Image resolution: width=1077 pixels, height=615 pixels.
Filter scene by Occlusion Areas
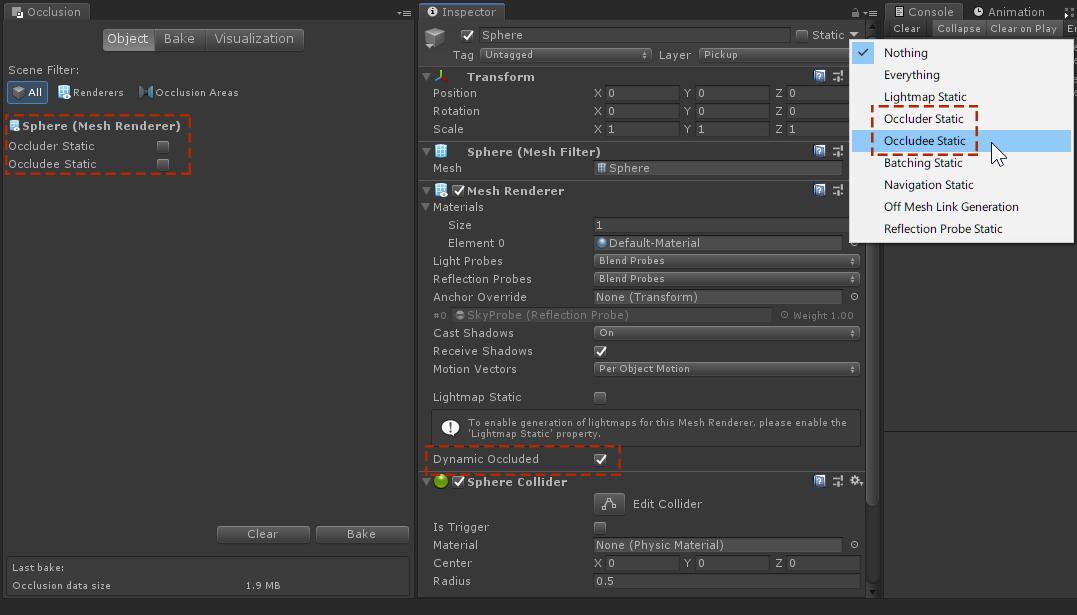coord(189,92)
